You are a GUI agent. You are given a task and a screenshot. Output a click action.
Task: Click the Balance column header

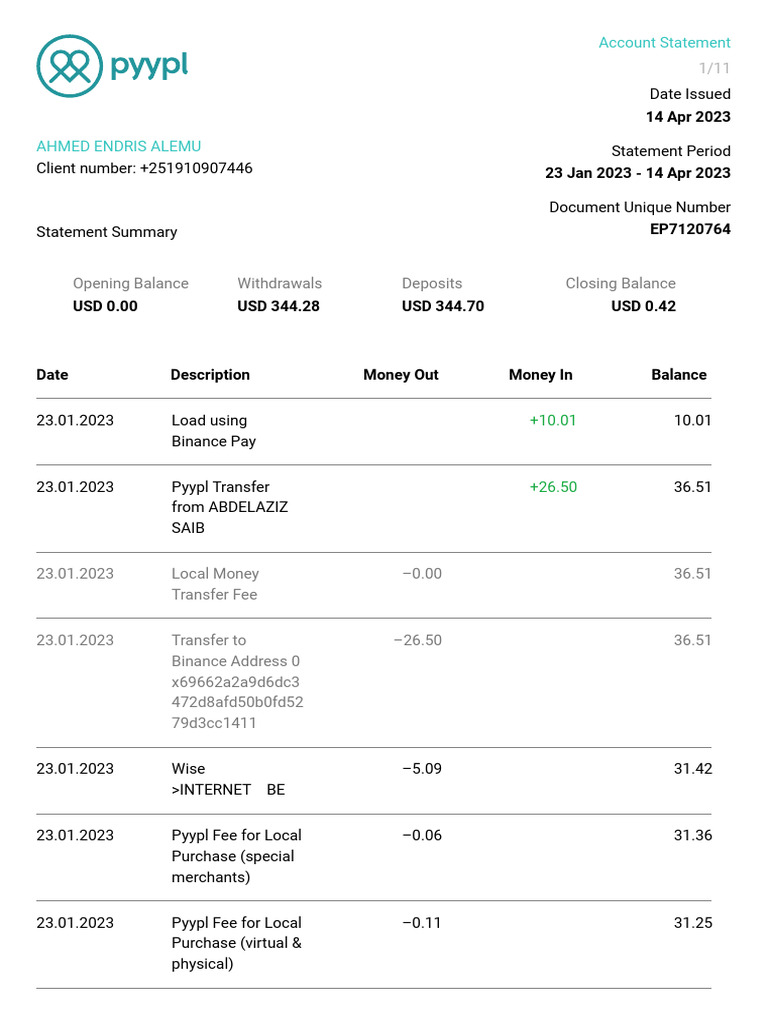(678, 375)
